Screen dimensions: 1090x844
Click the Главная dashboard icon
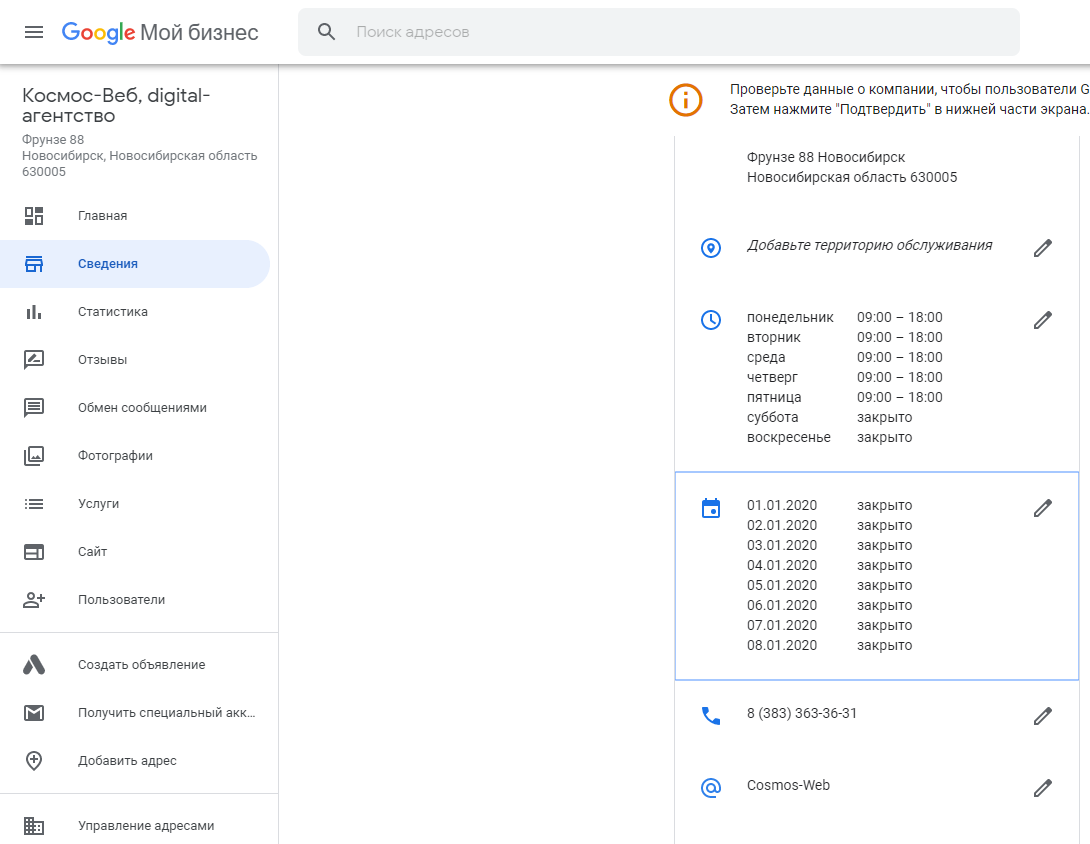[x=33, y=216]
